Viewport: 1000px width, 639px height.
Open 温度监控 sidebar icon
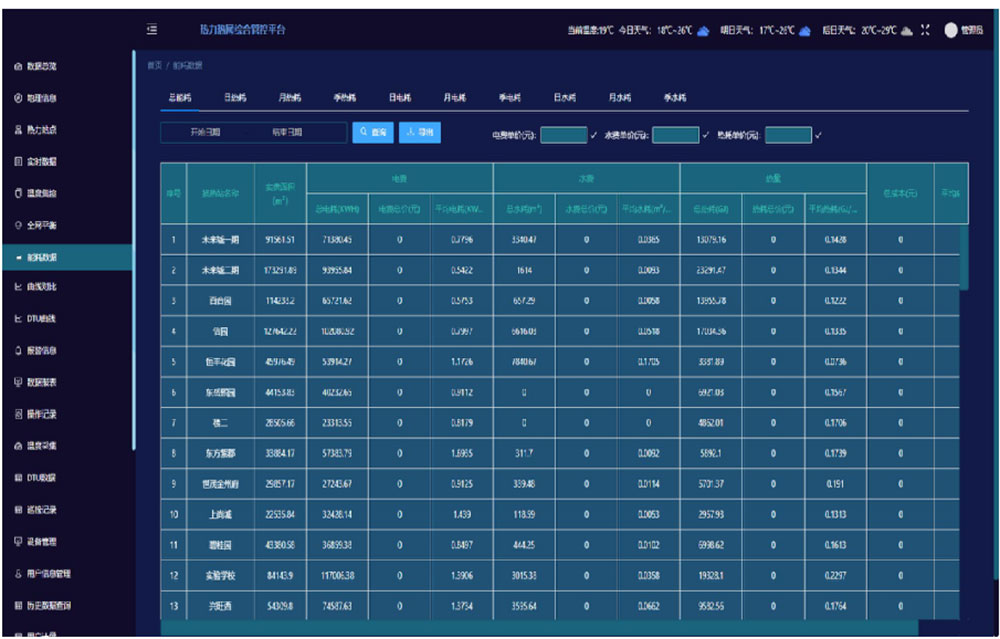(18, 193)
